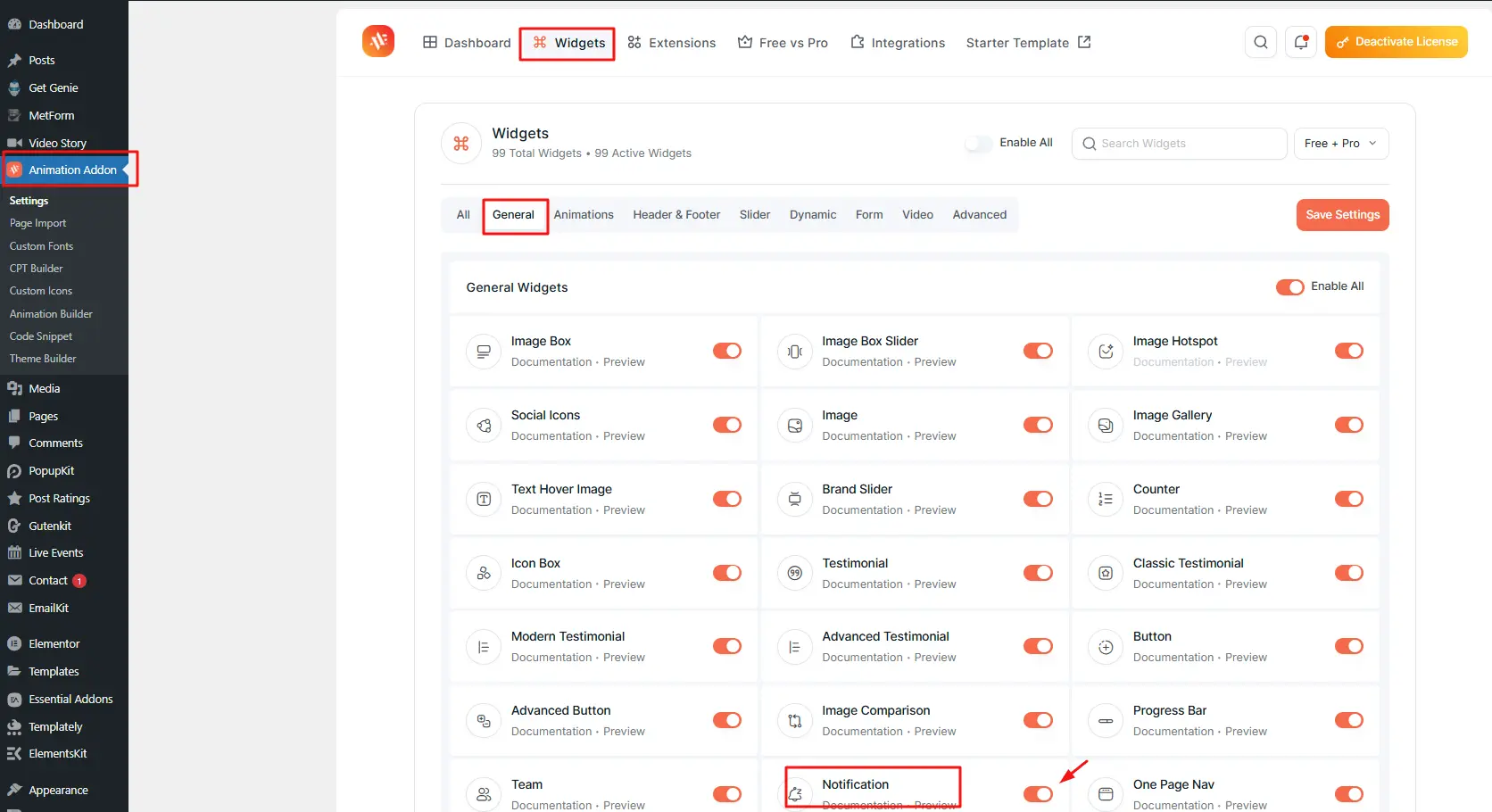Toggle off the Notification widget
Image resolution: width=1492 pixels, height=812 pixels.
[1038, 793]
